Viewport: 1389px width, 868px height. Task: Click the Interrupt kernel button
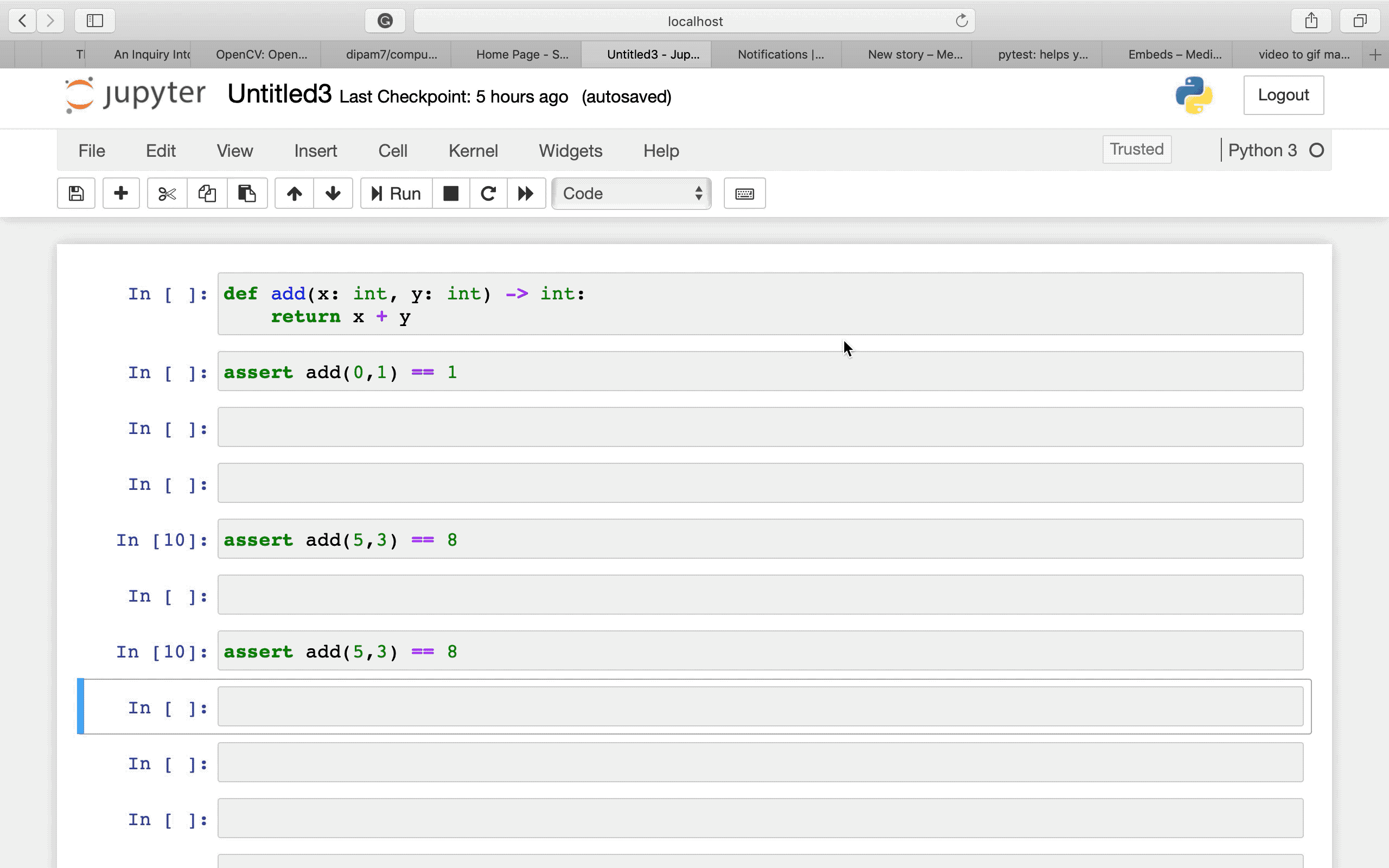point(450,193)
